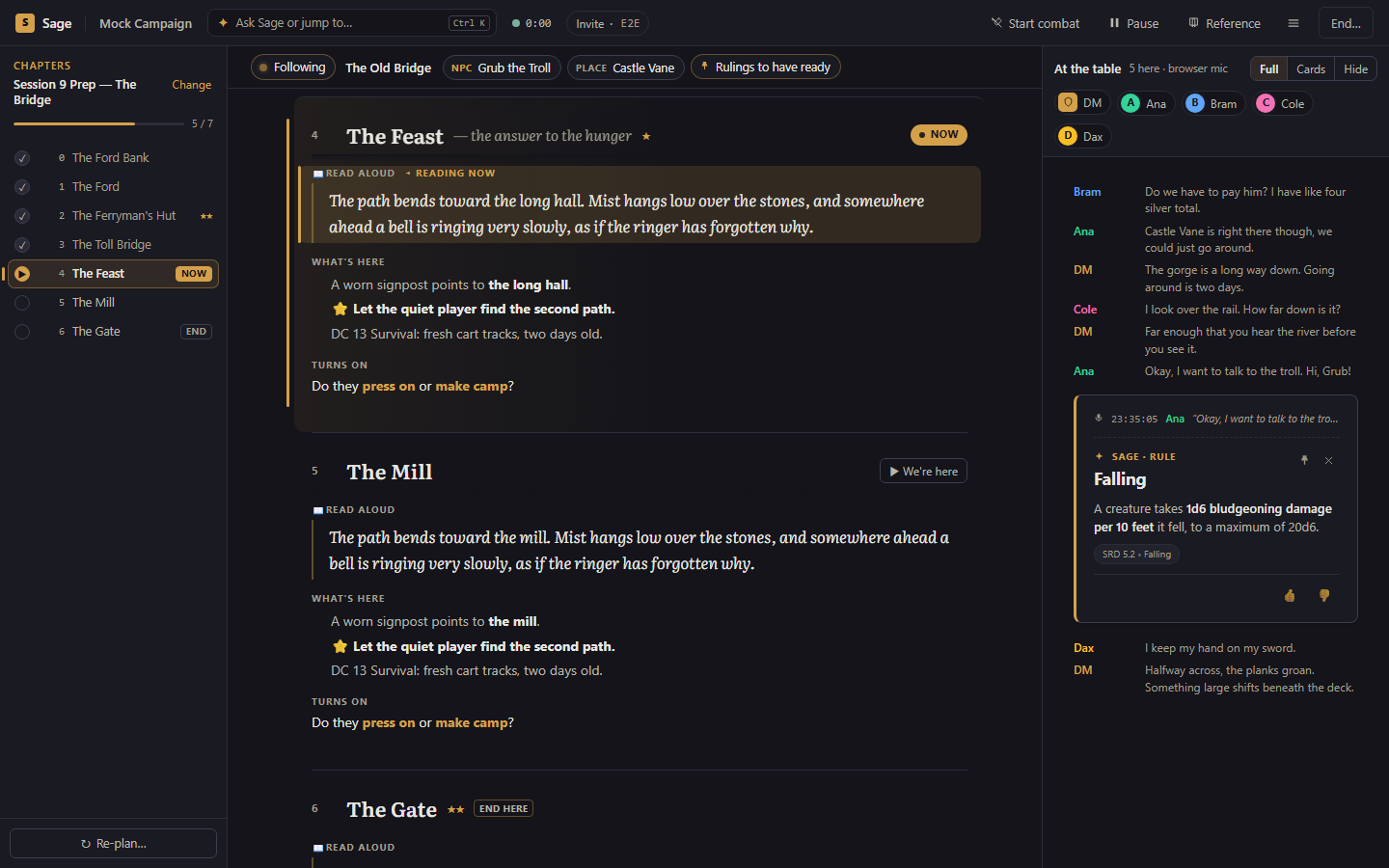Switch the table view to Cards
1389x868 pixels.
(x=1311, y=68)
